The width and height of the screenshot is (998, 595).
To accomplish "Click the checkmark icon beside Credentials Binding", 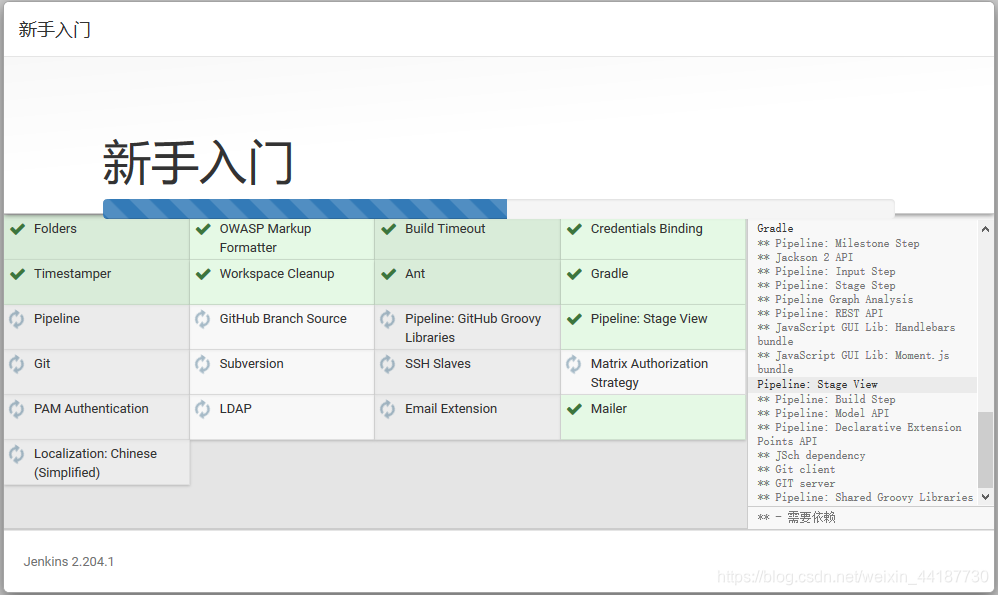I will coord(574,229).
